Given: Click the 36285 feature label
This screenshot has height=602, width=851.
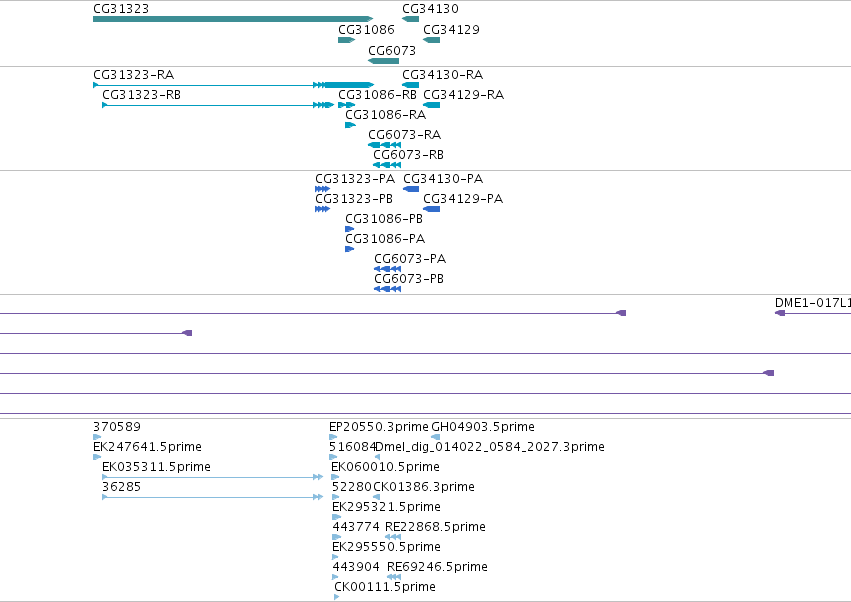Looking at the screenshot, I should click(122, 487).
